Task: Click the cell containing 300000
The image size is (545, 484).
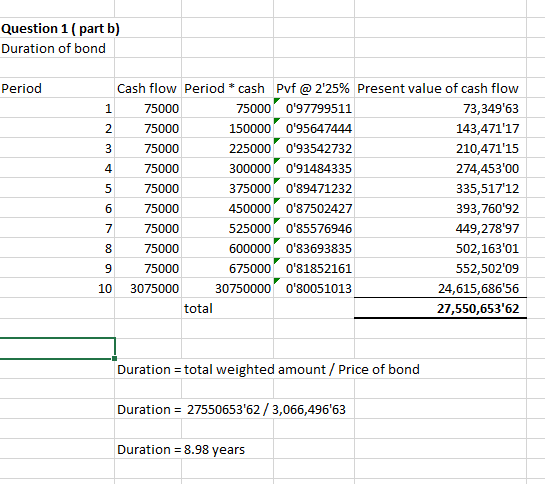Action: tap(227, 168)
